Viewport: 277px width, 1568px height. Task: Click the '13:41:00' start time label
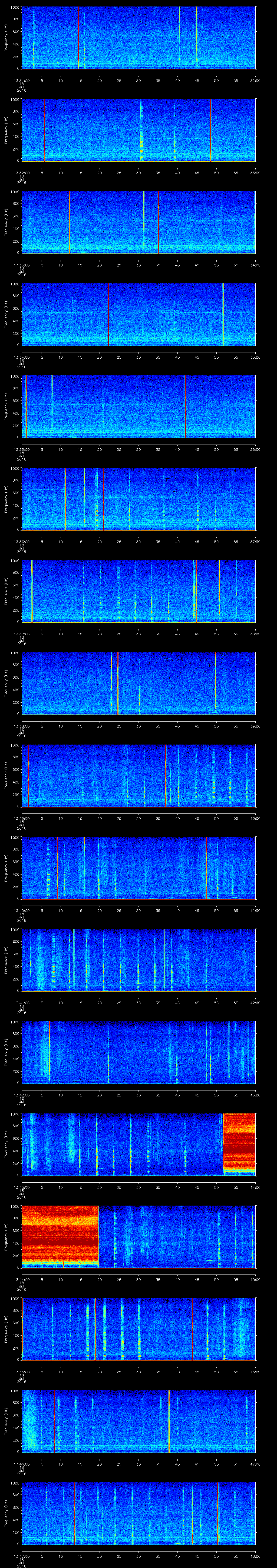click(22, 1003)
